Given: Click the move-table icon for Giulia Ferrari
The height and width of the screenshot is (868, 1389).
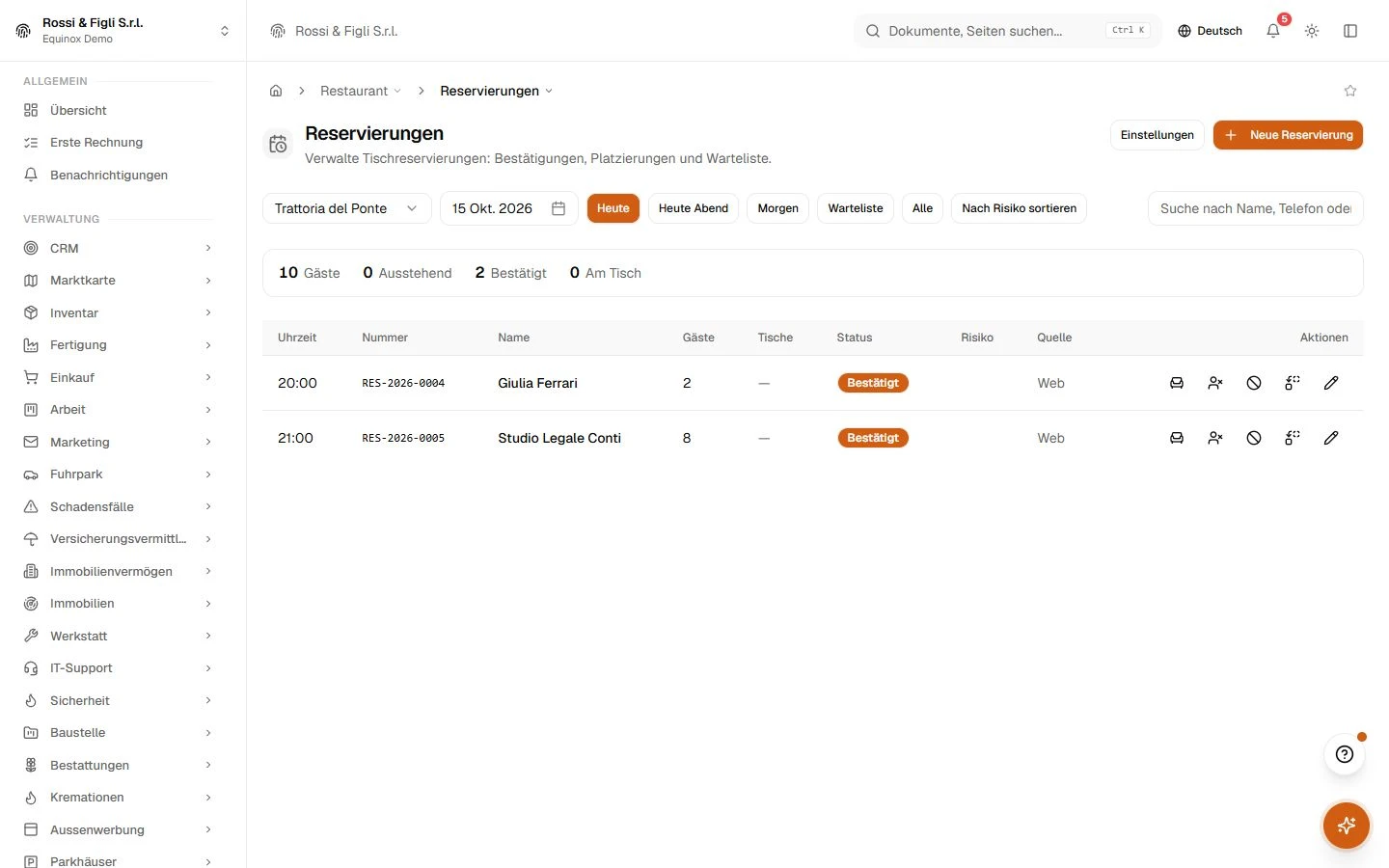Looking at the screenshot, I should pyautogui.click(x=1293, y=383).
